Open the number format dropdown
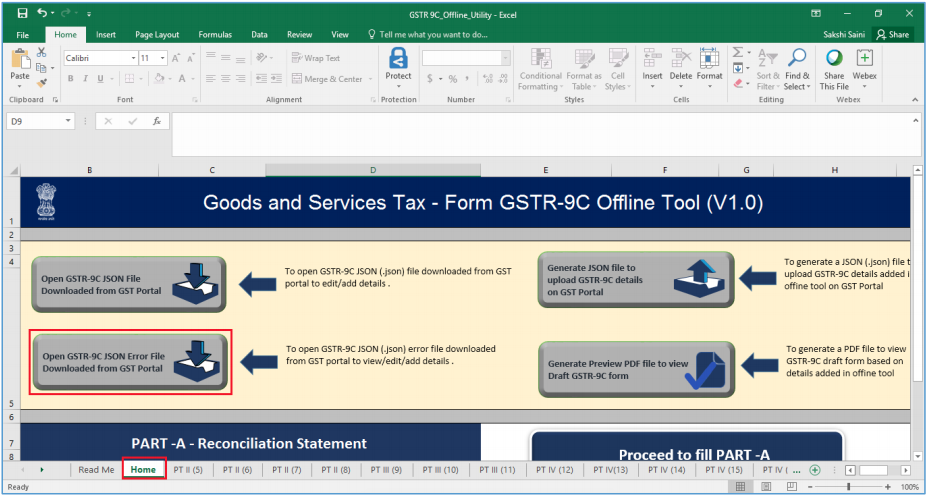The width and height of the screenshot is (928, 495). (x=505, y=58)
